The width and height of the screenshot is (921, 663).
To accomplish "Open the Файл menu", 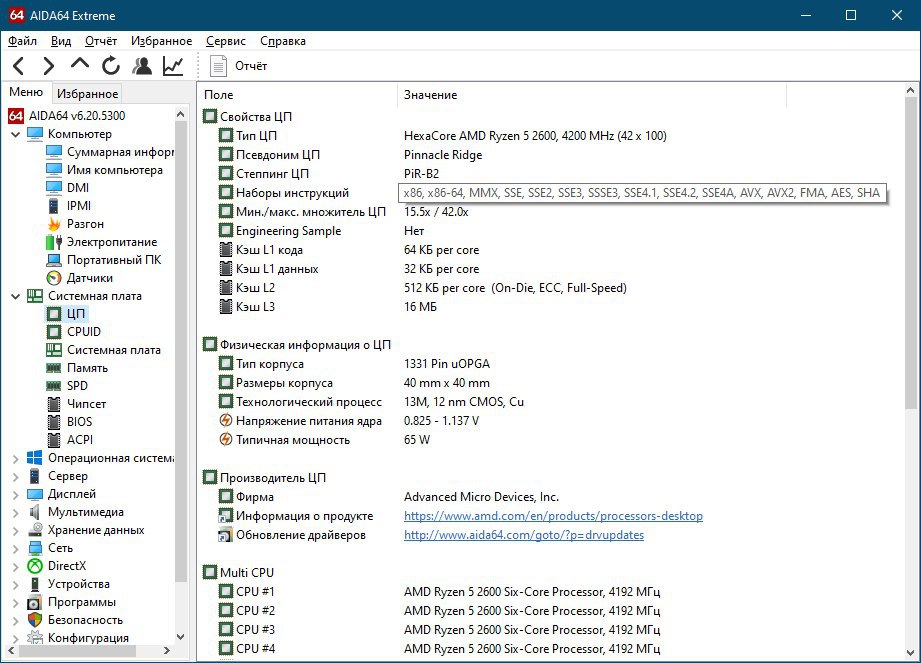I will click(22, 41).
